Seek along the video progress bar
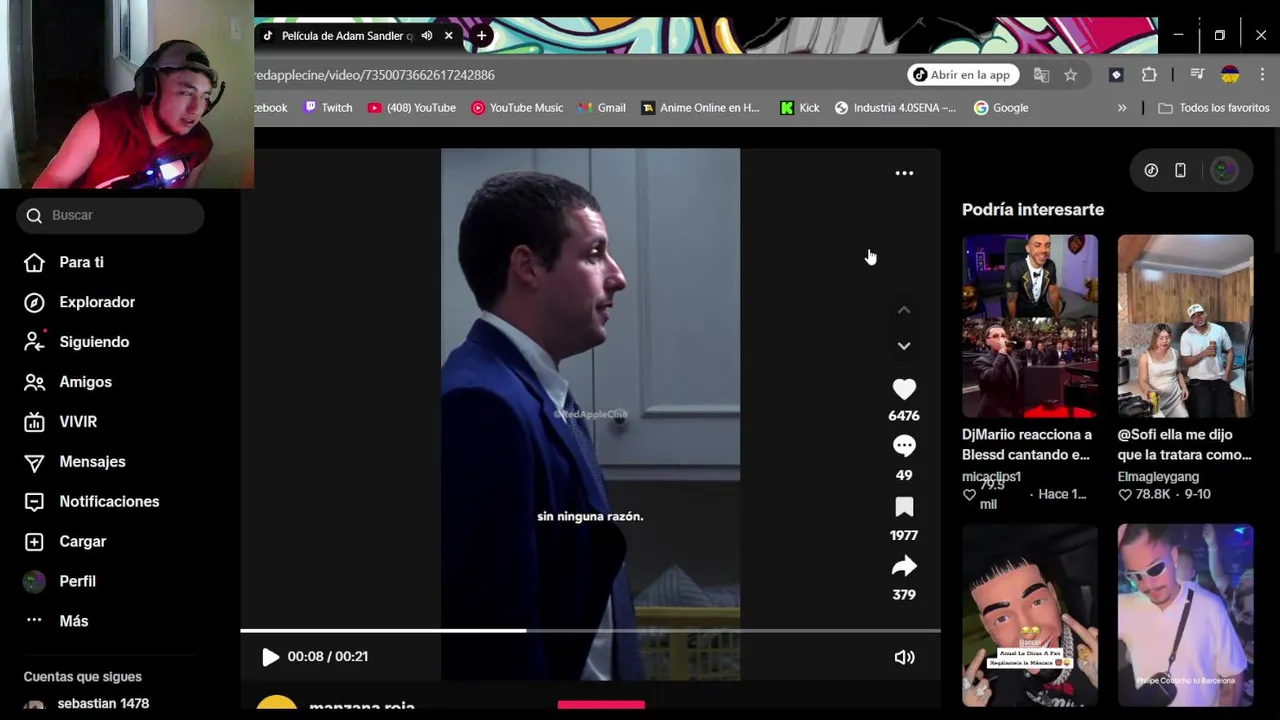The width and height of the screenshot is (1280, 720). (590, 631)
